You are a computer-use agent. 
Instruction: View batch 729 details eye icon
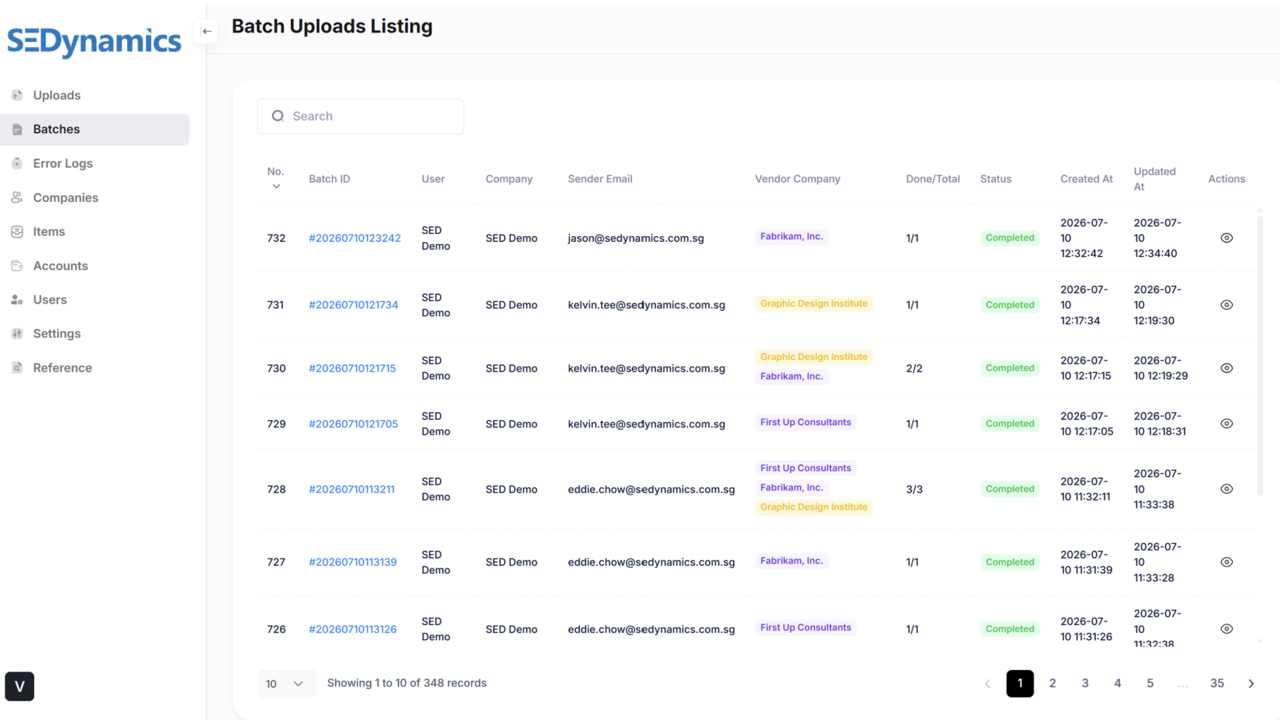[x=1227, y=424]
